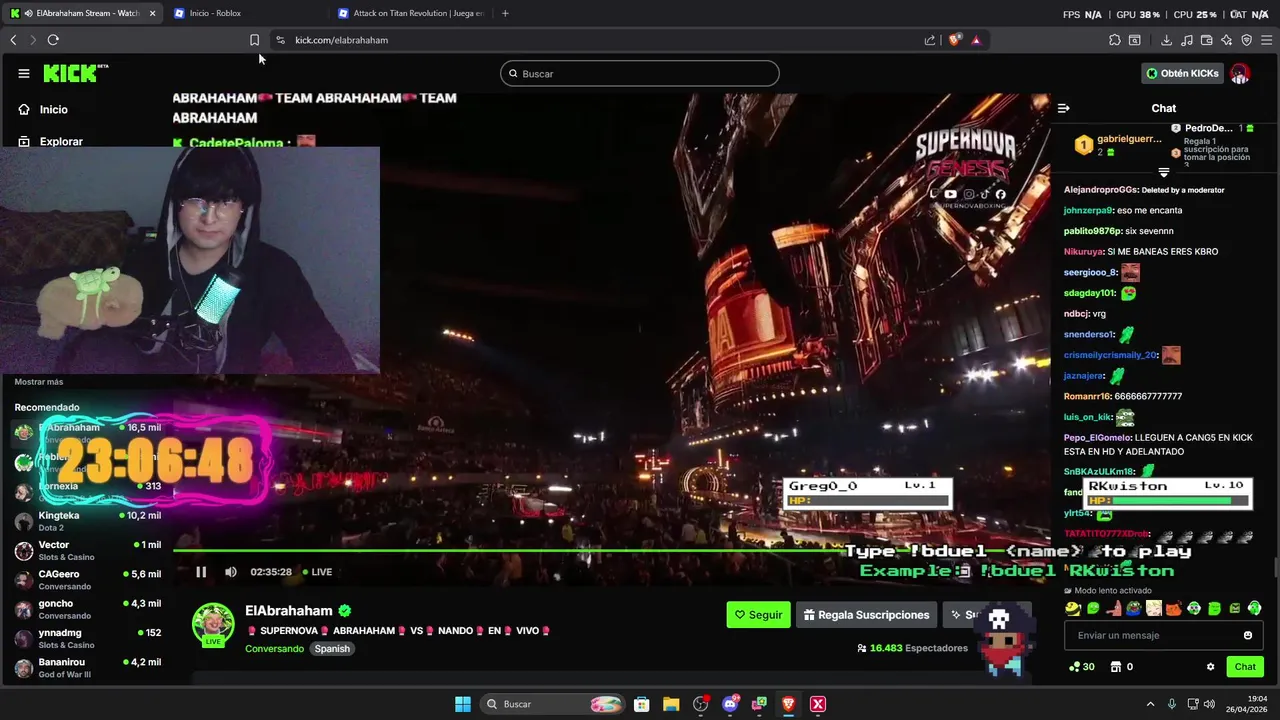Screen dimensions: 1280x720
Task: Open chat settings gear icon
Action: click(x=1210, y=667)
